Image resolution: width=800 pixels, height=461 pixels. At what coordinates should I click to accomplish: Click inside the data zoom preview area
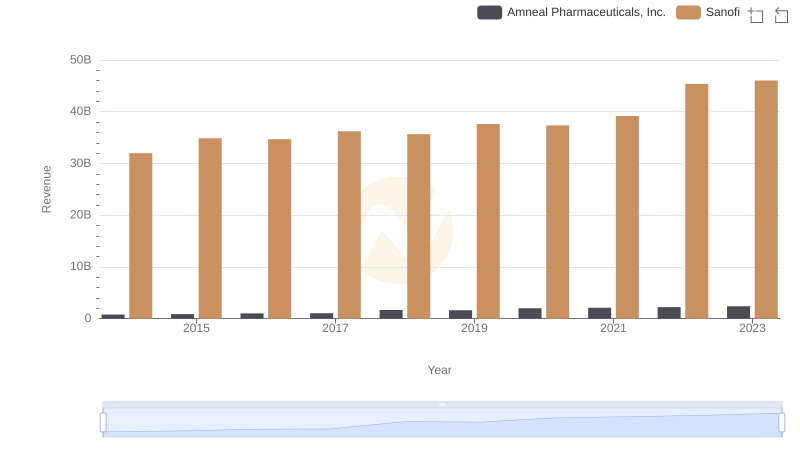point(442,423)
